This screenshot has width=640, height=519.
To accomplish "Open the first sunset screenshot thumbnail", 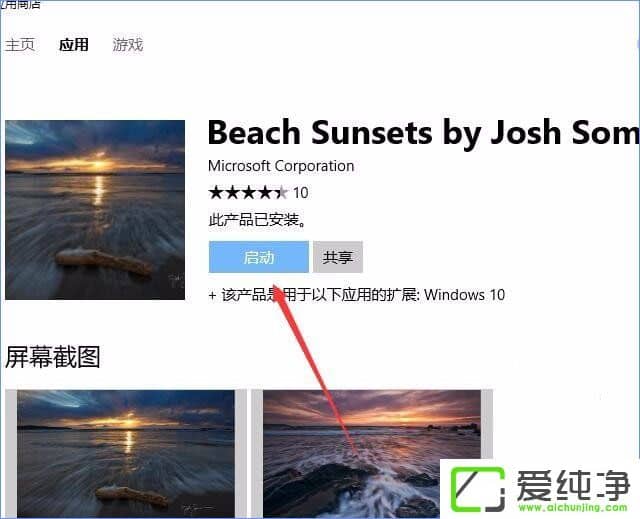I will point(126,454).
